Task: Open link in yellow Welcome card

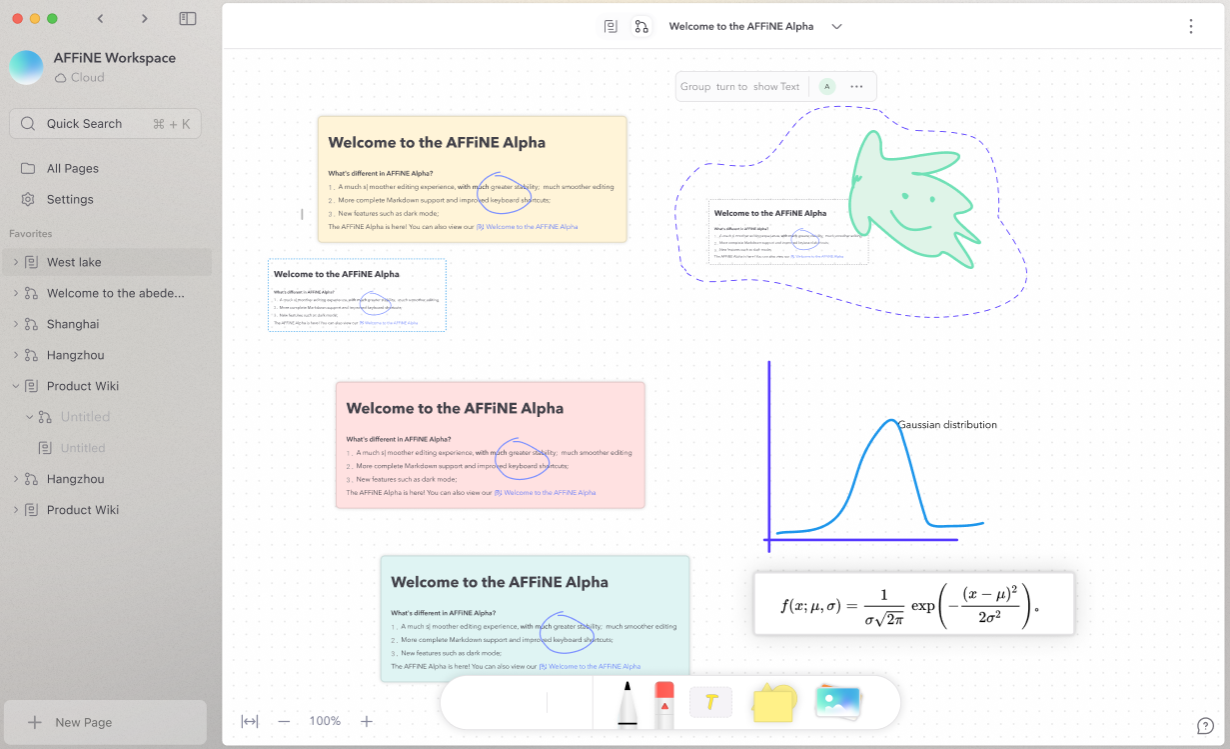Action: [x=527, y=227]
